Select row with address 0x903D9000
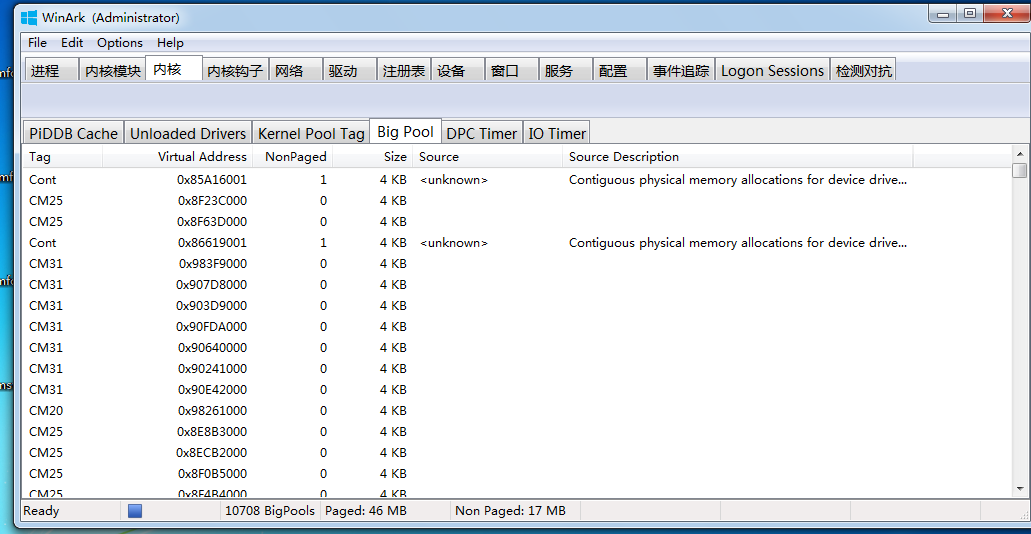This screenshot has width=1031, height=534. [x=517, y=306]
